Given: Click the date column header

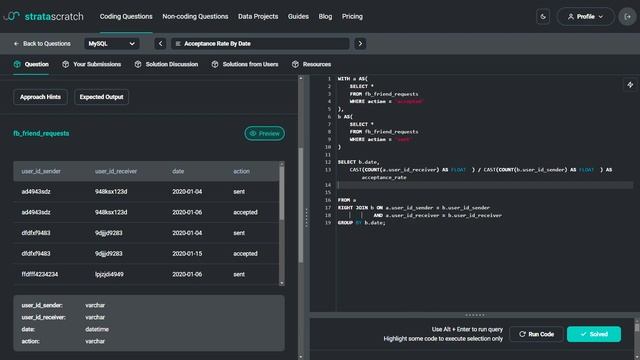Looking at the screenshot, I should tap(178, 171).
